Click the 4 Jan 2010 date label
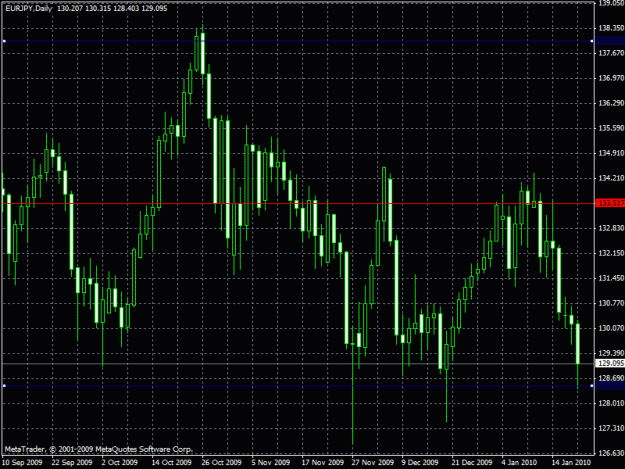Image resolution: width=625 pixels, height=469 pixels. 519,463
